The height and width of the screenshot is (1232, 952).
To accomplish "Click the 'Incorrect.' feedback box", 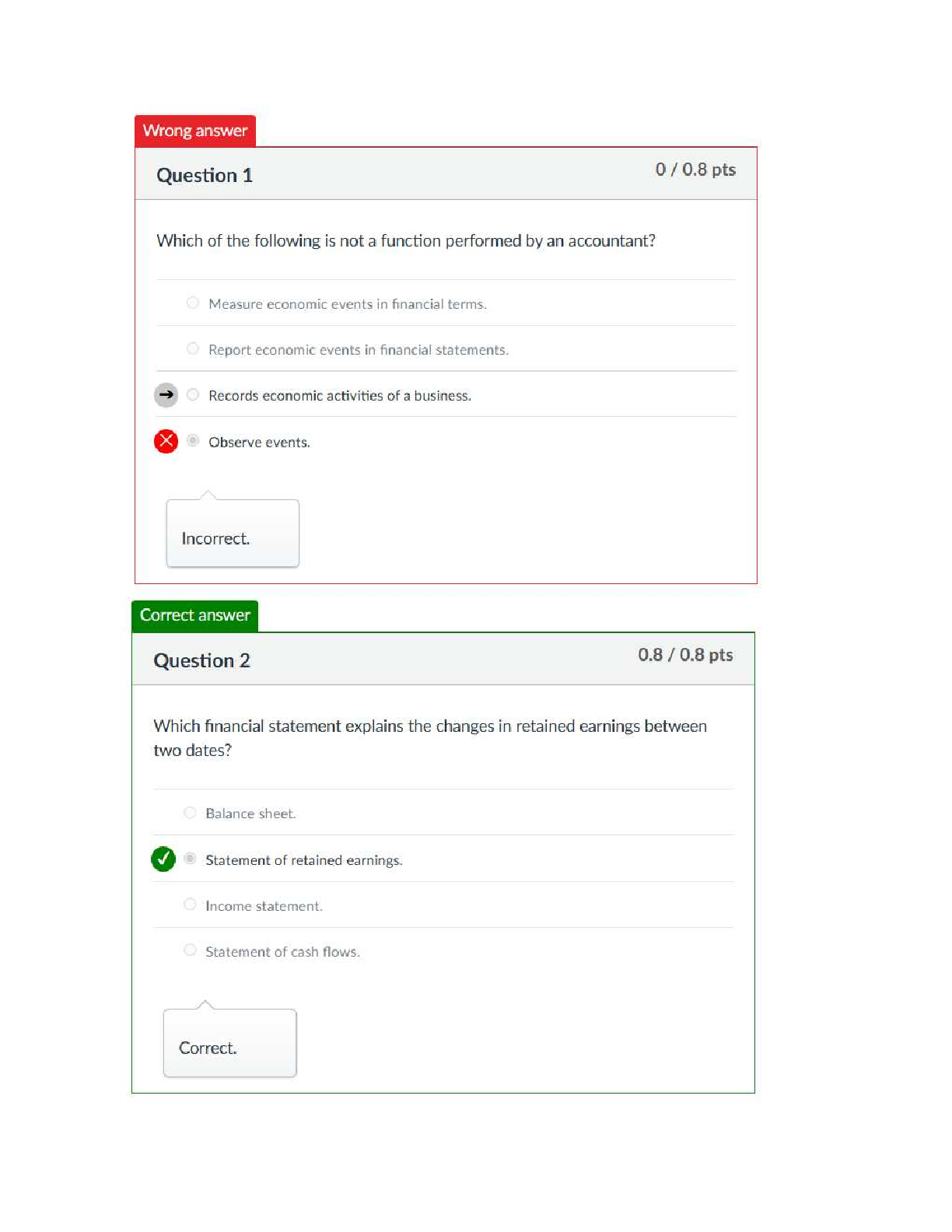I will click(233, 534).
